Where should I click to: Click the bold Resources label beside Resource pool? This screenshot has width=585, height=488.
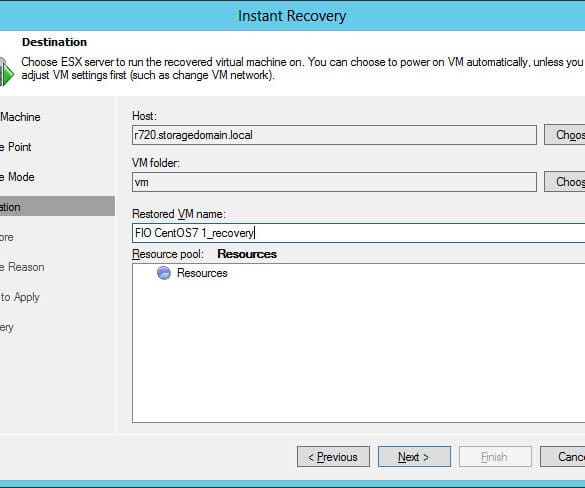[x=247, y=254]
